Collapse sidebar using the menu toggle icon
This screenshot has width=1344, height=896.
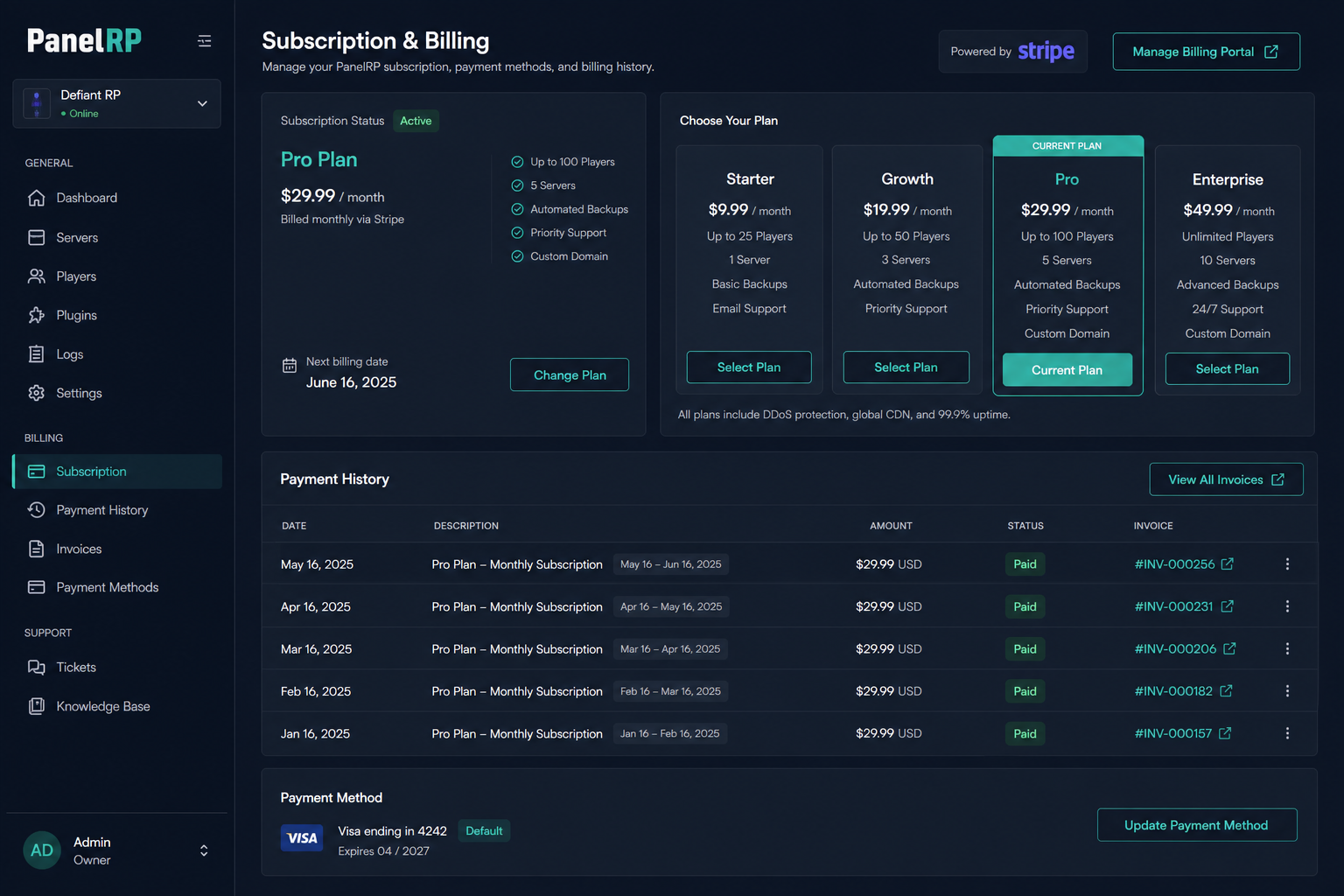pyautogui.click(x=204, y=41)
